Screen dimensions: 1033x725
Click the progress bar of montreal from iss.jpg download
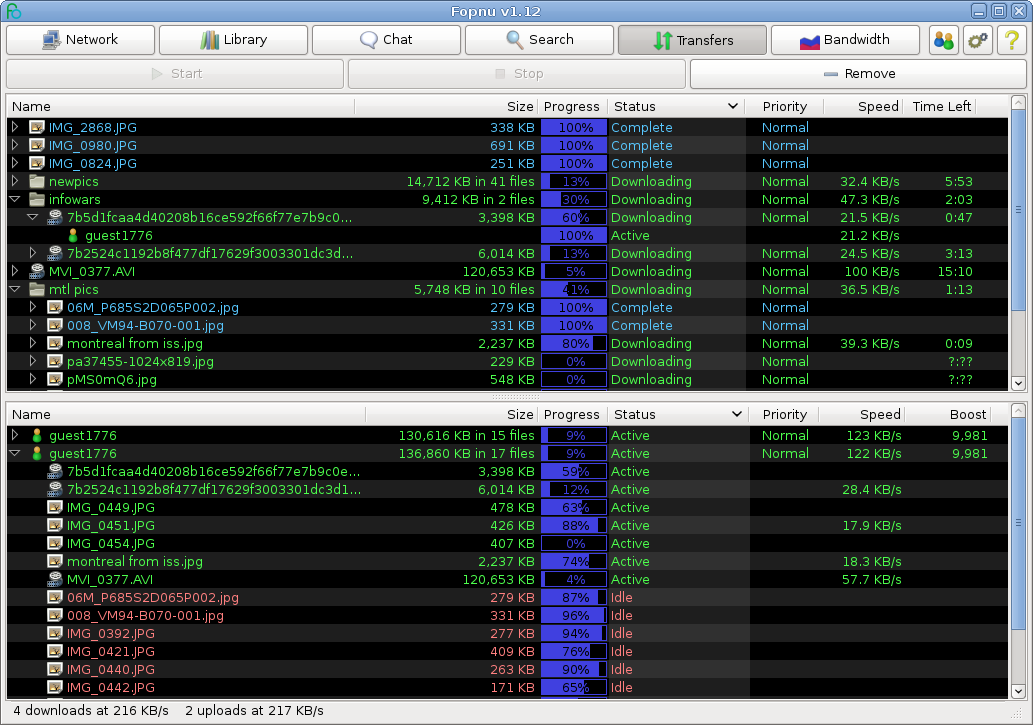[x=574, y=344]
